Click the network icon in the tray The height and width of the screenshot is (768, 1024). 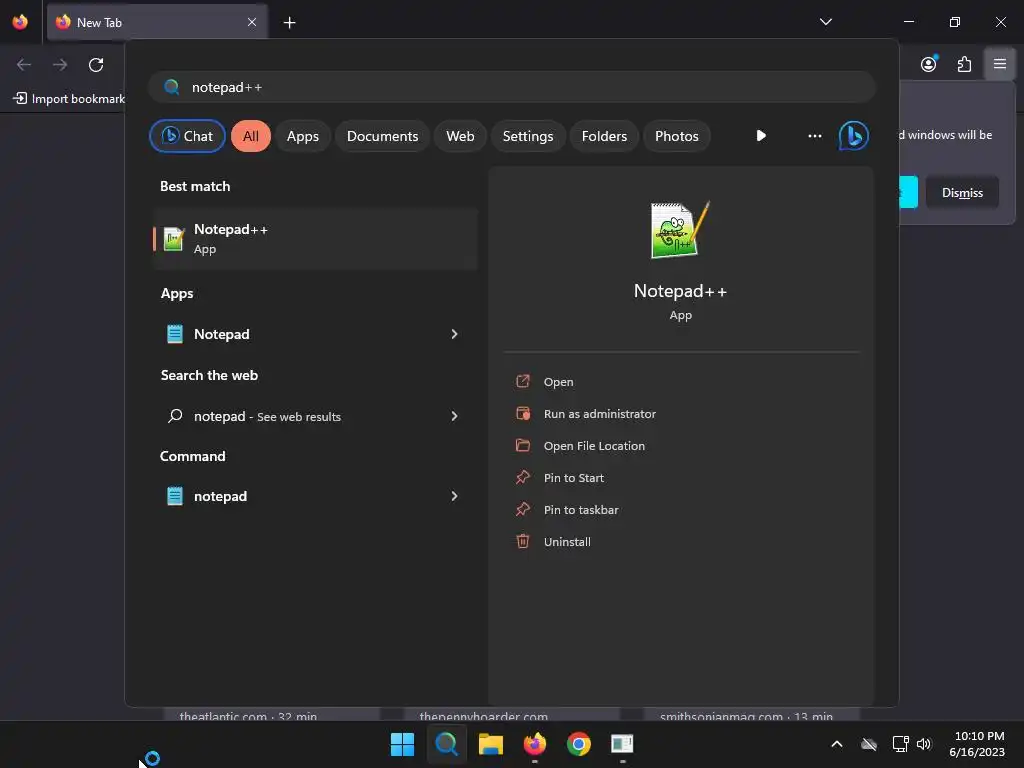[901, 744]
